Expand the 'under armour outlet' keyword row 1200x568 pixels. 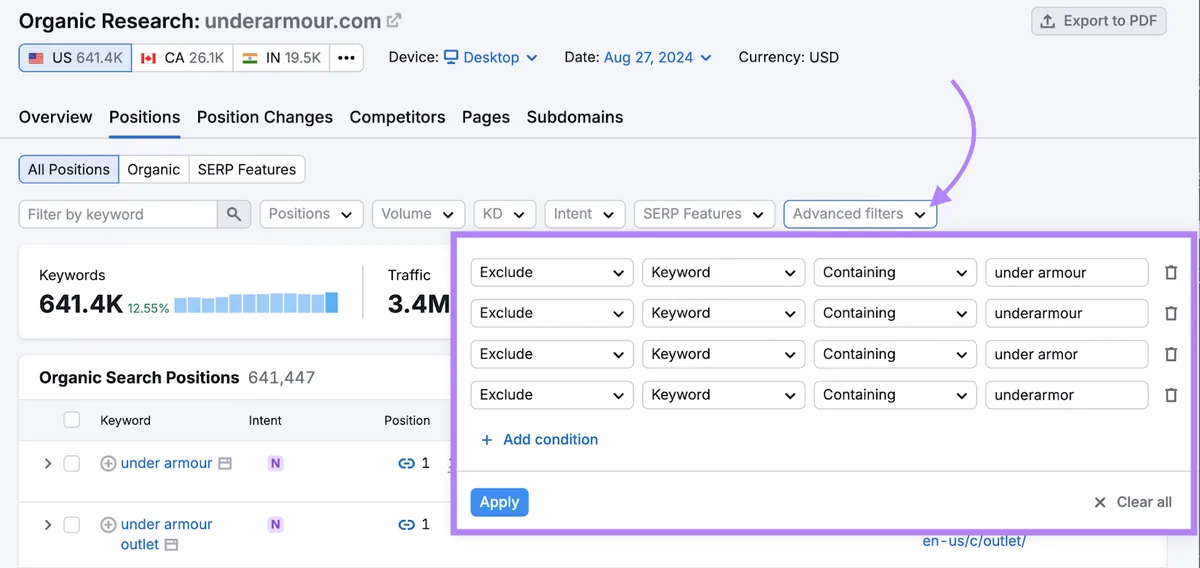click(x=47, y=524)
